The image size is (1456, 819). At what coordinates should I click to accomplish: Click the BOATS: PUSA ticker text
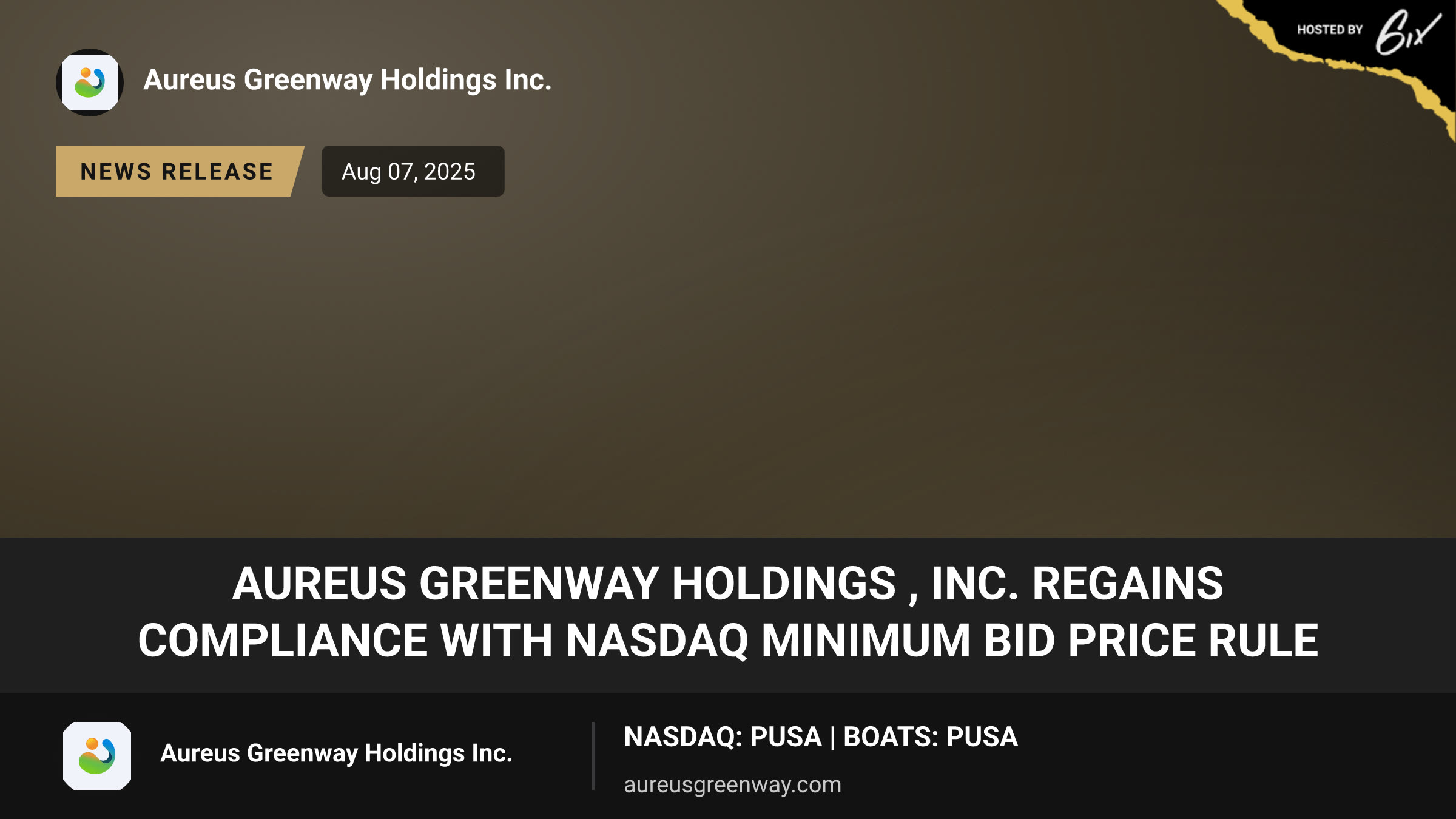pyautogui.click(x=931, y=737)
